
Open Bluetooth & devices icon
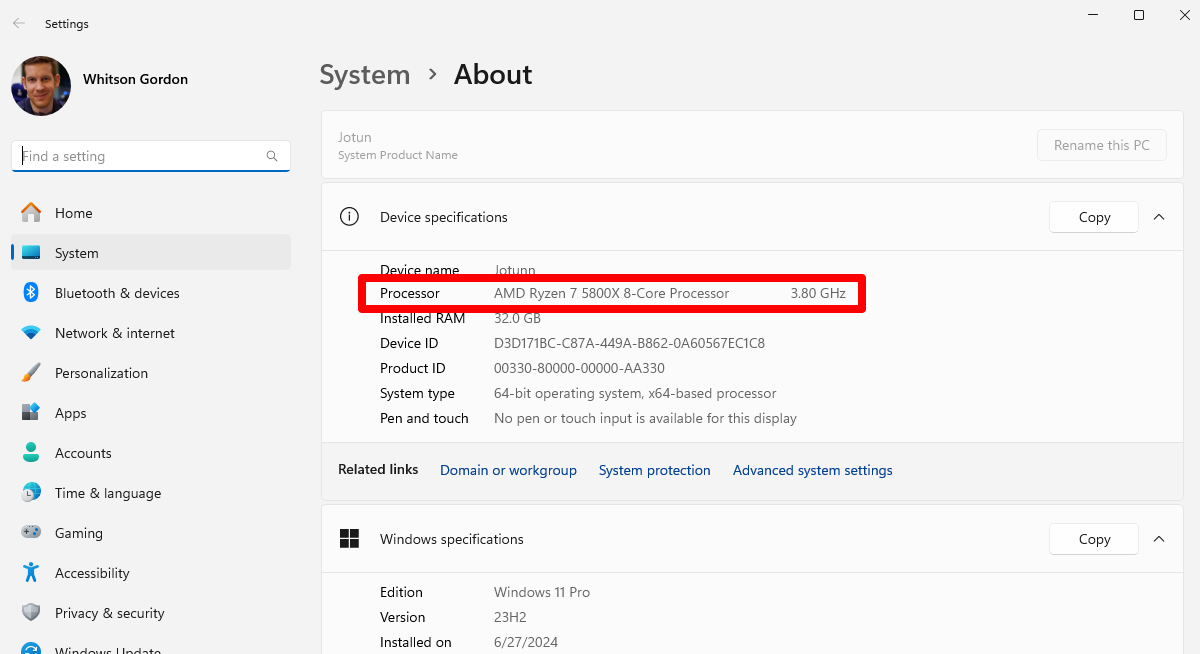(x=31, y=293)
